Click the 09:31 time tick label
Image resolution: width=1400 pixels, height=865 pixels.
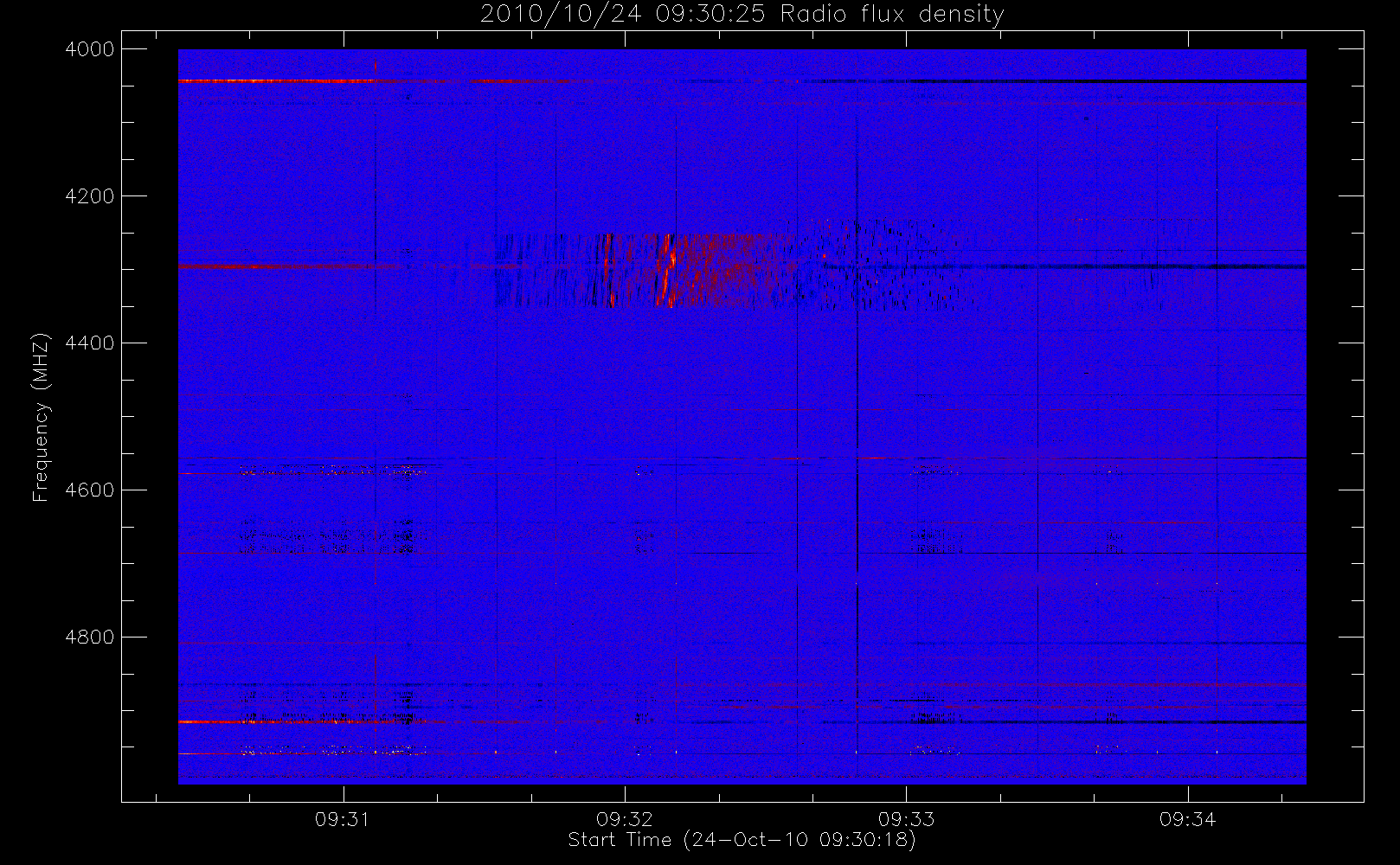click(x=343, y=819)
